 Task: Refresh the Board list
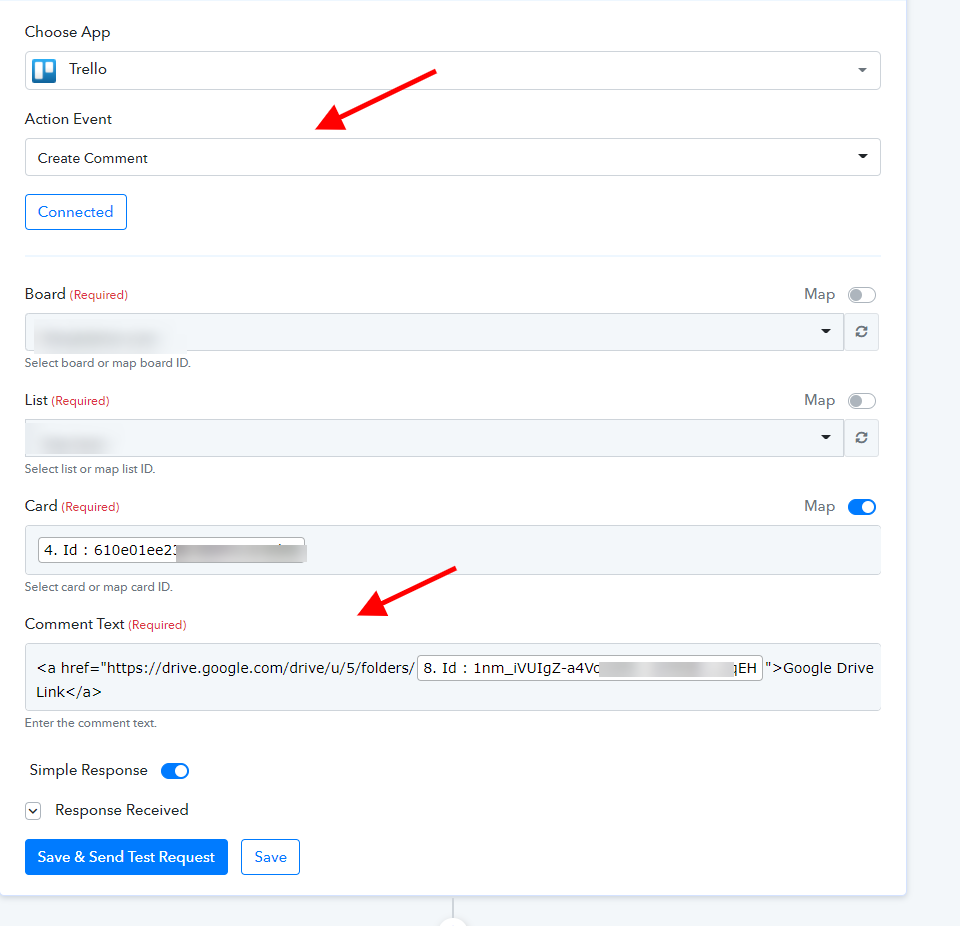[861, 332]
